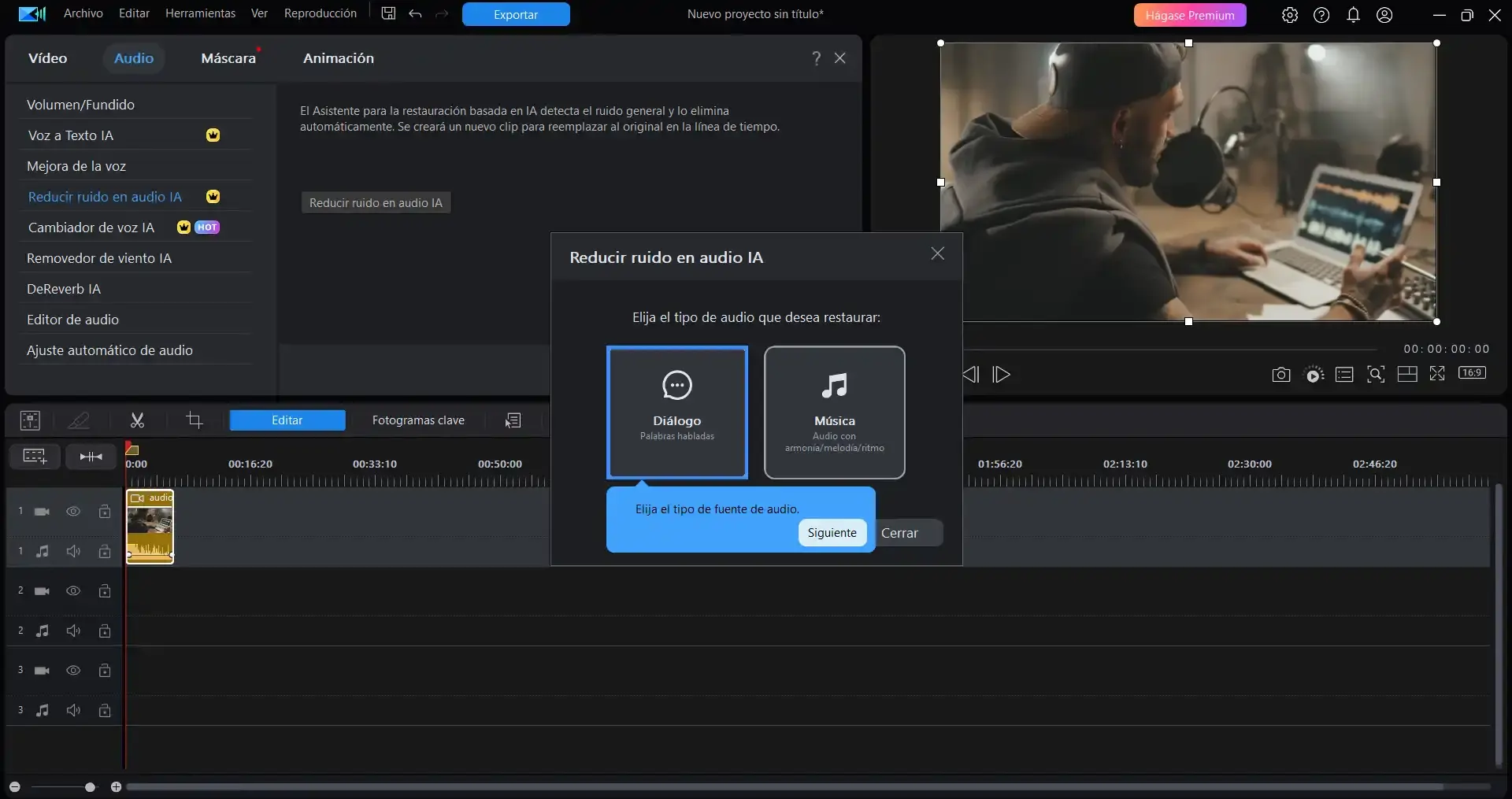Adjust the timeline zoom slider
The width and height of the screenshot is (1512, 799).
90,786
